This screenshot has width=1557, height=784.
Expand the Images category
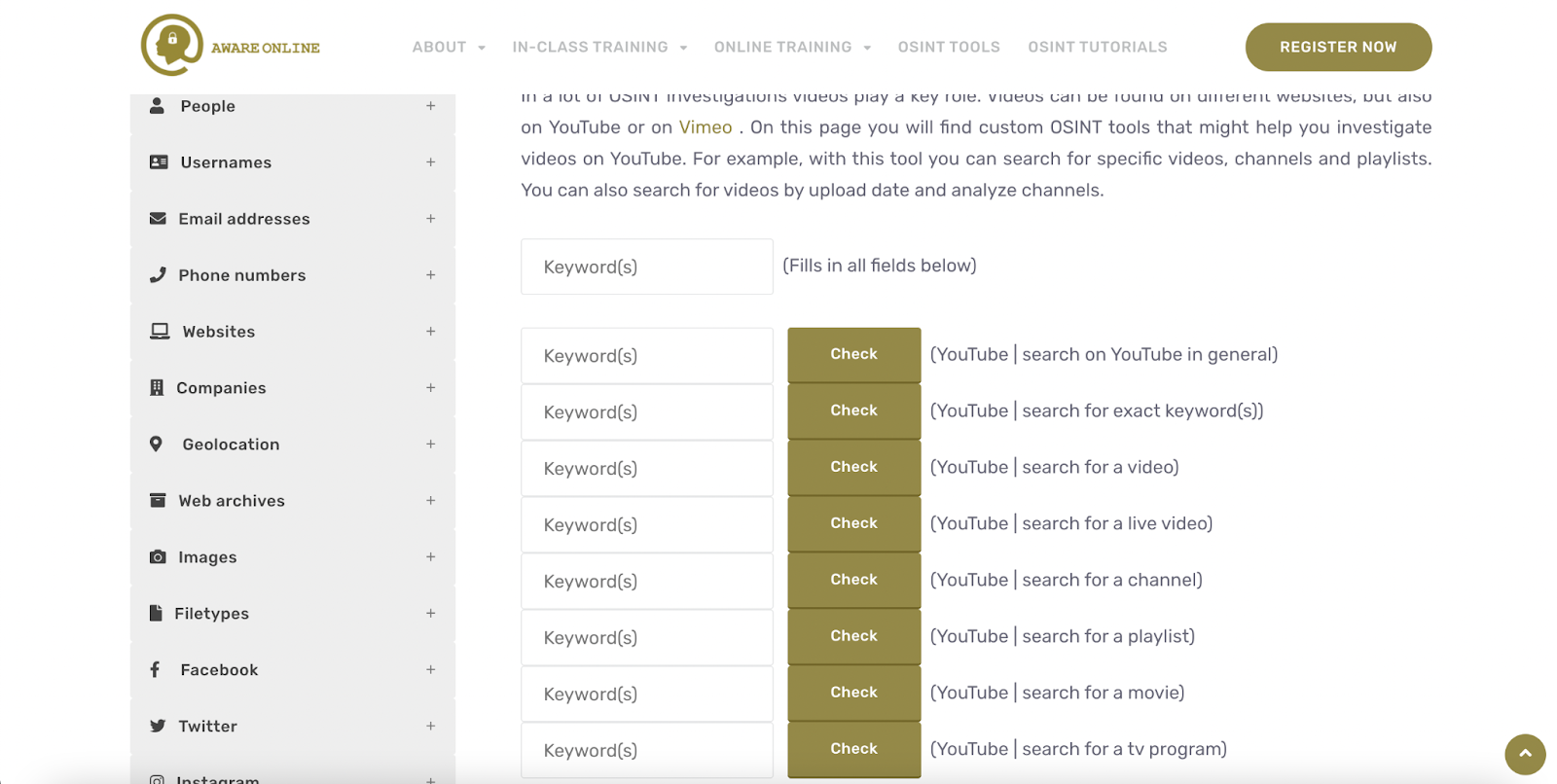point(430,557)
